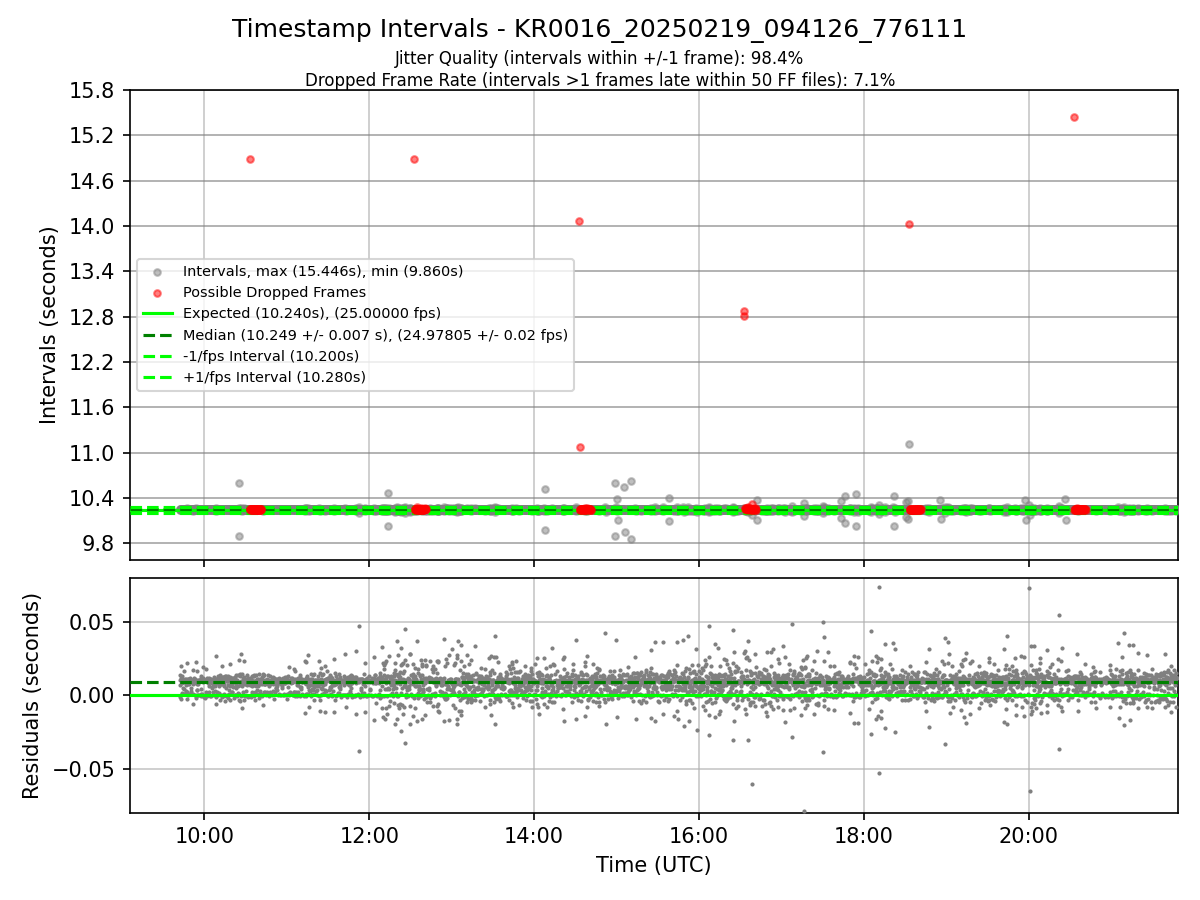Click the x-axis tick label '18:00'
This screenshot has height=900, width=1200.
[864, 835]
